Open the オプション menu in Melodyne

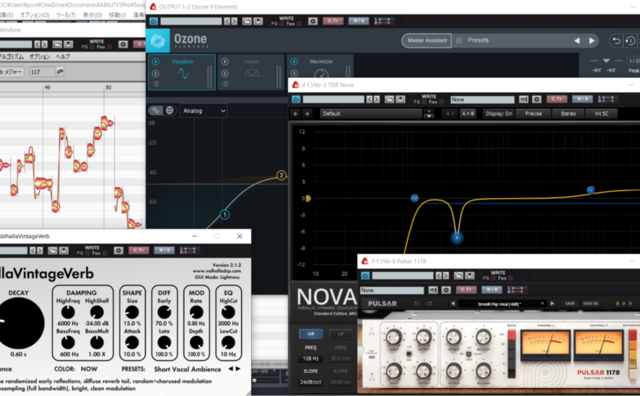(x=40, y=56)
